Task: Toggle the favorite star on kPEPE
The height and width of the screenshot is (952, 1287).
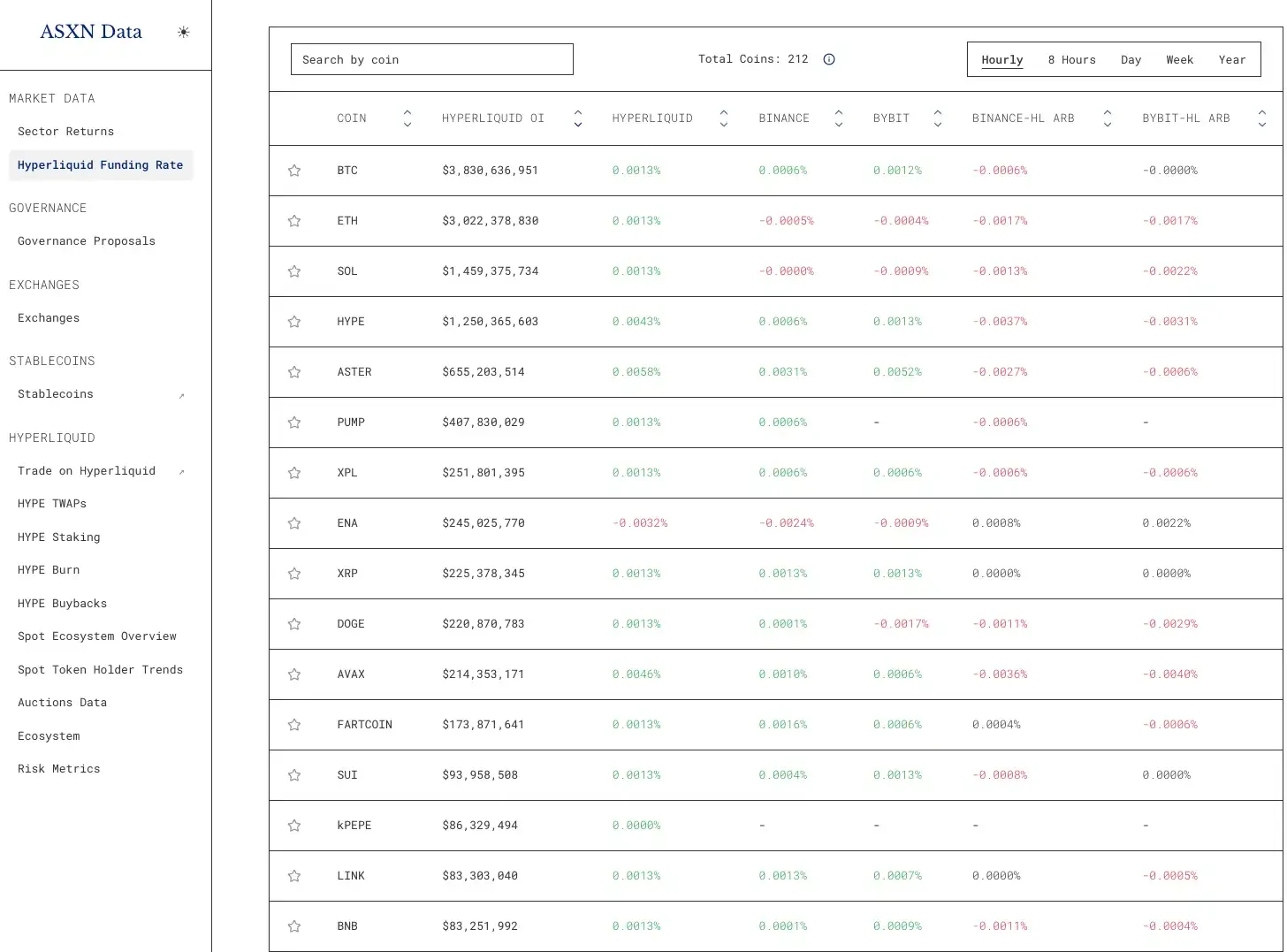Action: 293,826
